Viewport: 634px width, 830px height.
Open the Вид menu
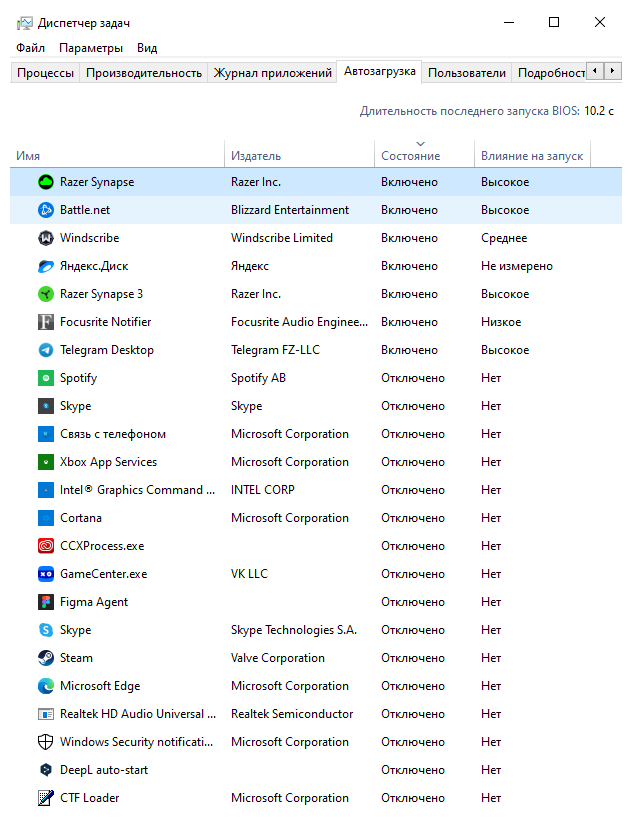147,48
